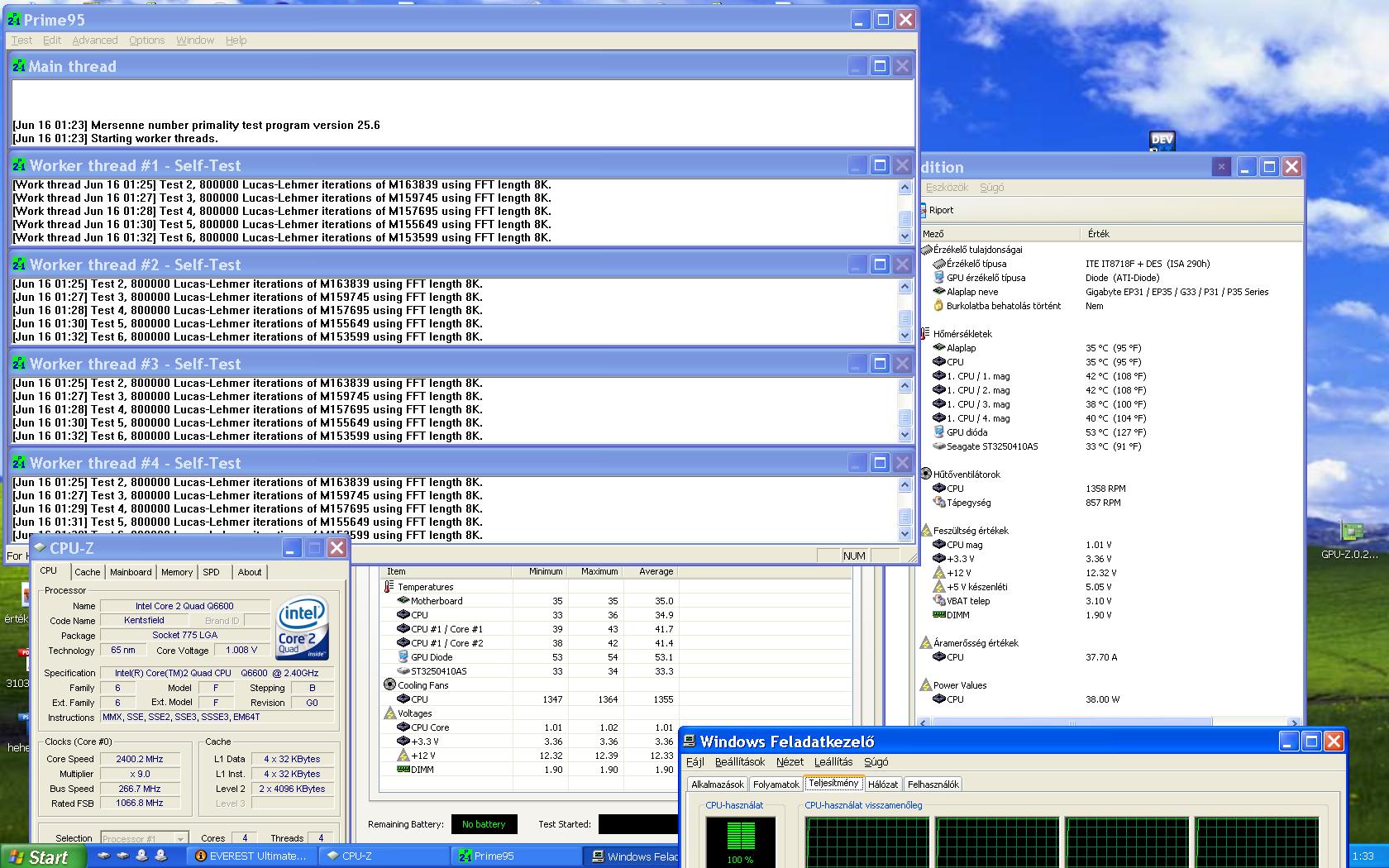Switch to the Cache tab in CPU-Z
Viewport: 1389px width, 868px height.
click(87, 572)
